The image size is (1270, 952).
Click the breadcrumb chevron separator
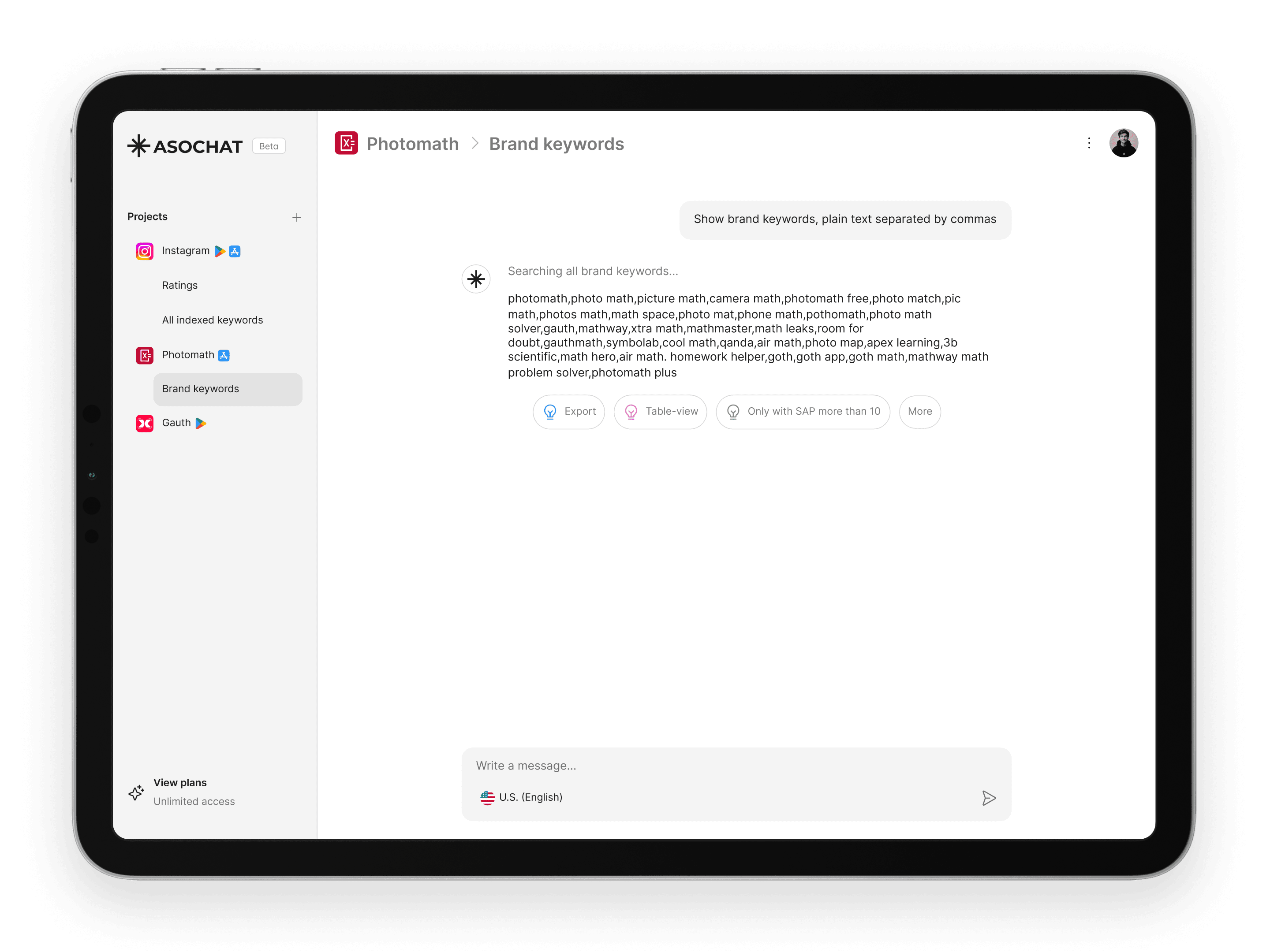pyautogui.click(x=474, y=143)
